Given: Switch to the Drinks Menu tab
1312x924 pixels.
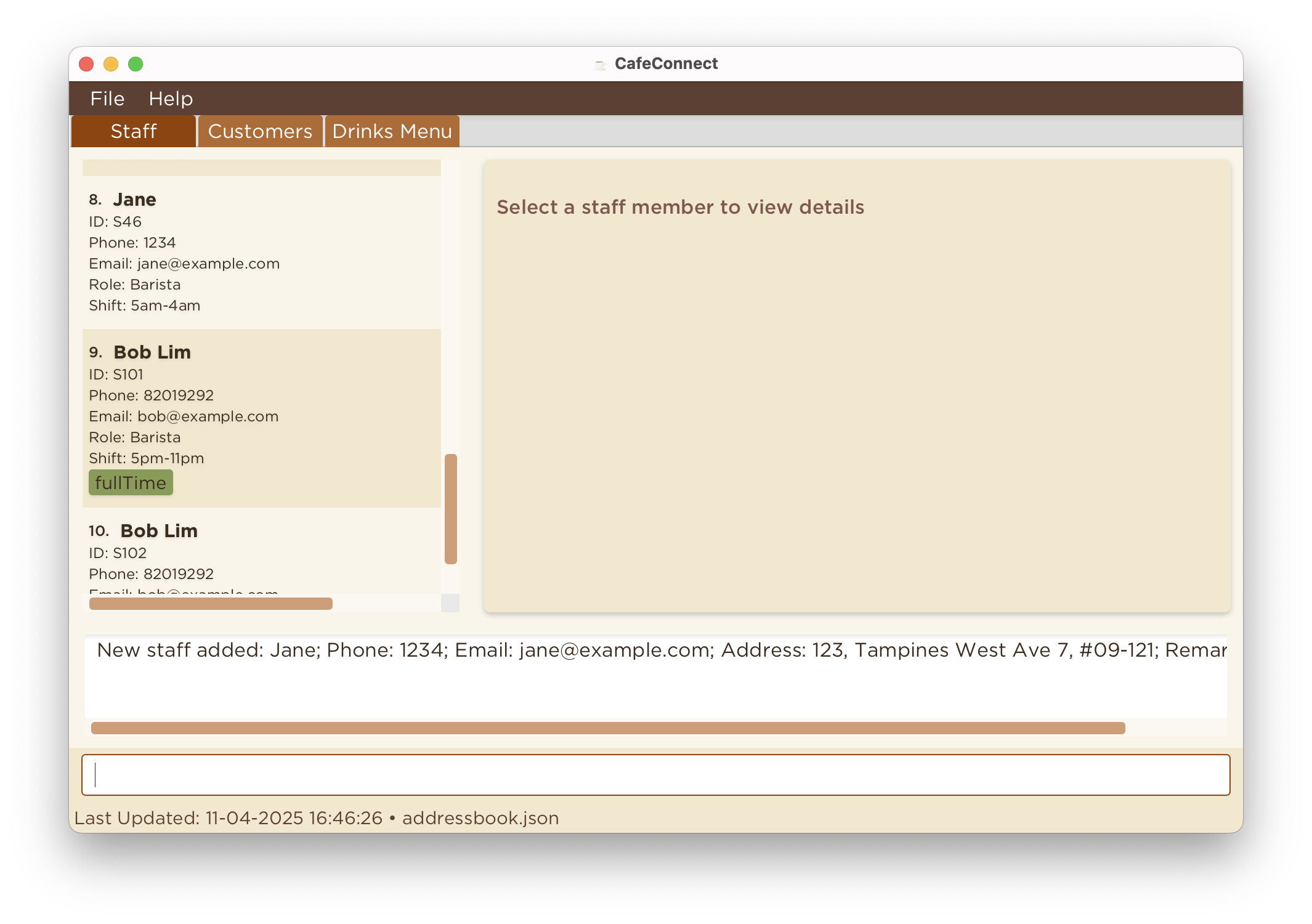Looking at the screenshot, I should [392, 131].
